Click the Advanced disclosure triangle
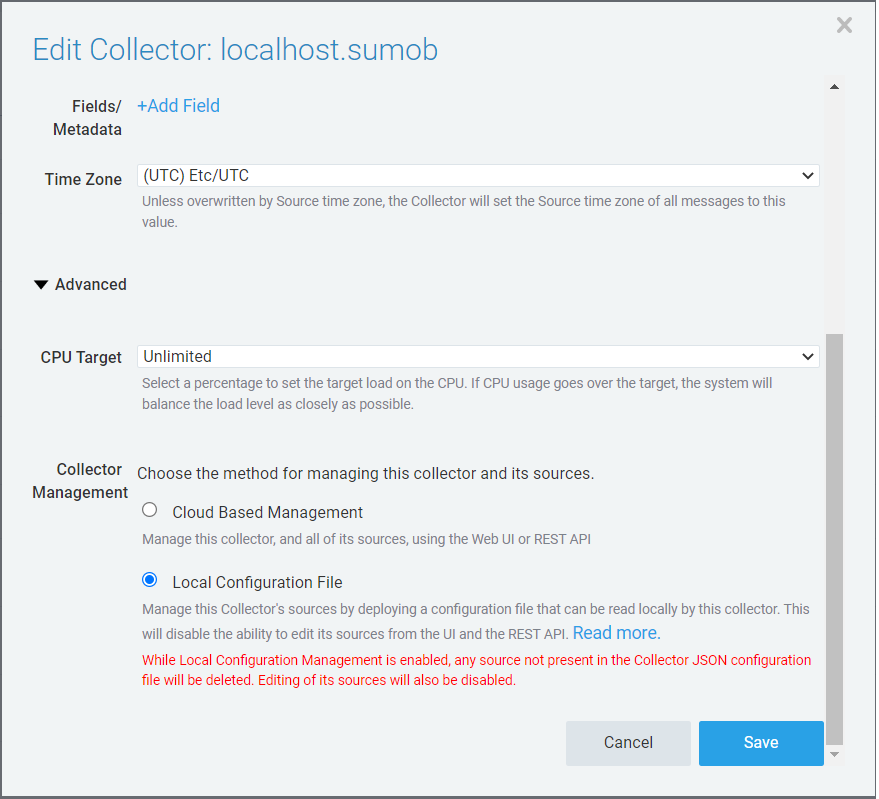The width and height of the screenshot is (879, 799). point(41,284)
